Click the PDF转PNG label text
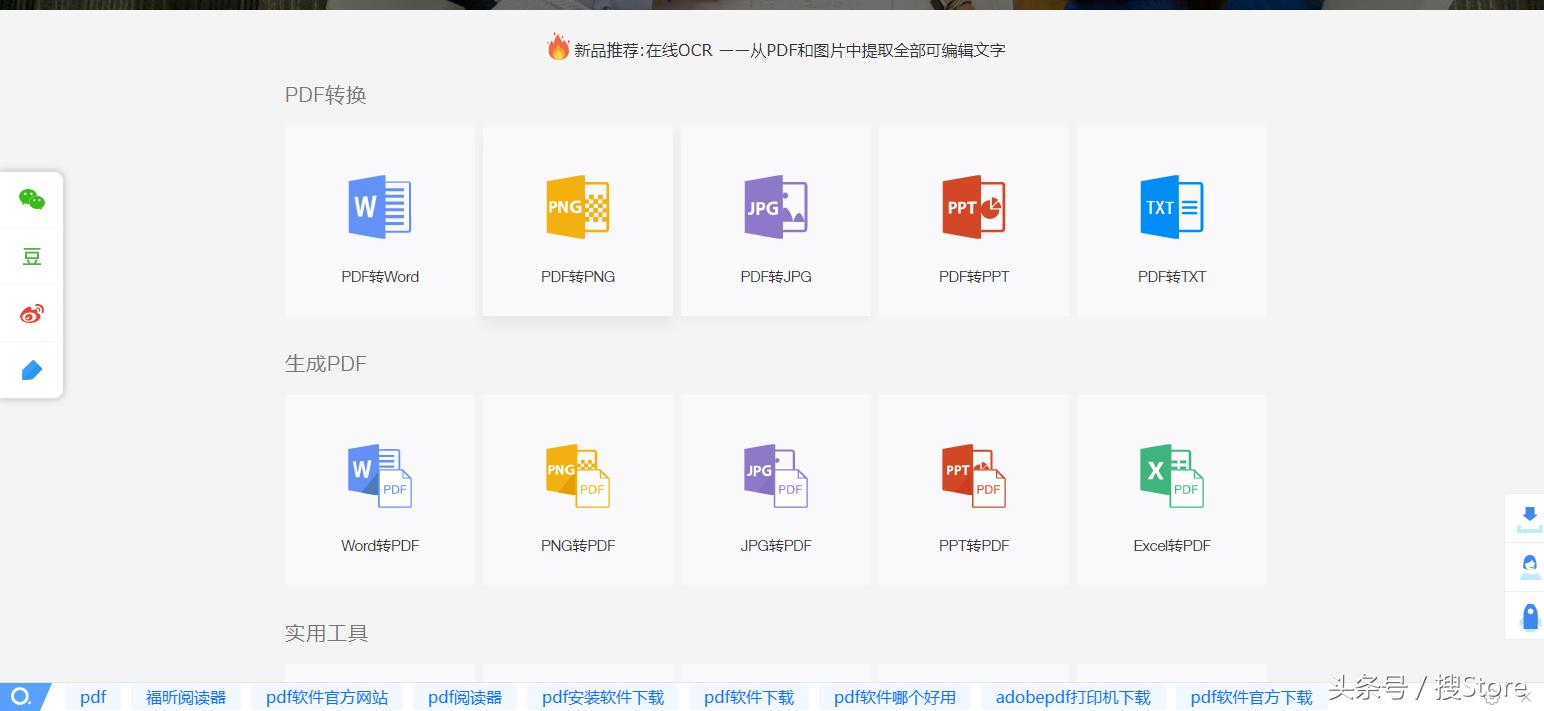This screenshot has width=1544, height=711. point(578,277)
